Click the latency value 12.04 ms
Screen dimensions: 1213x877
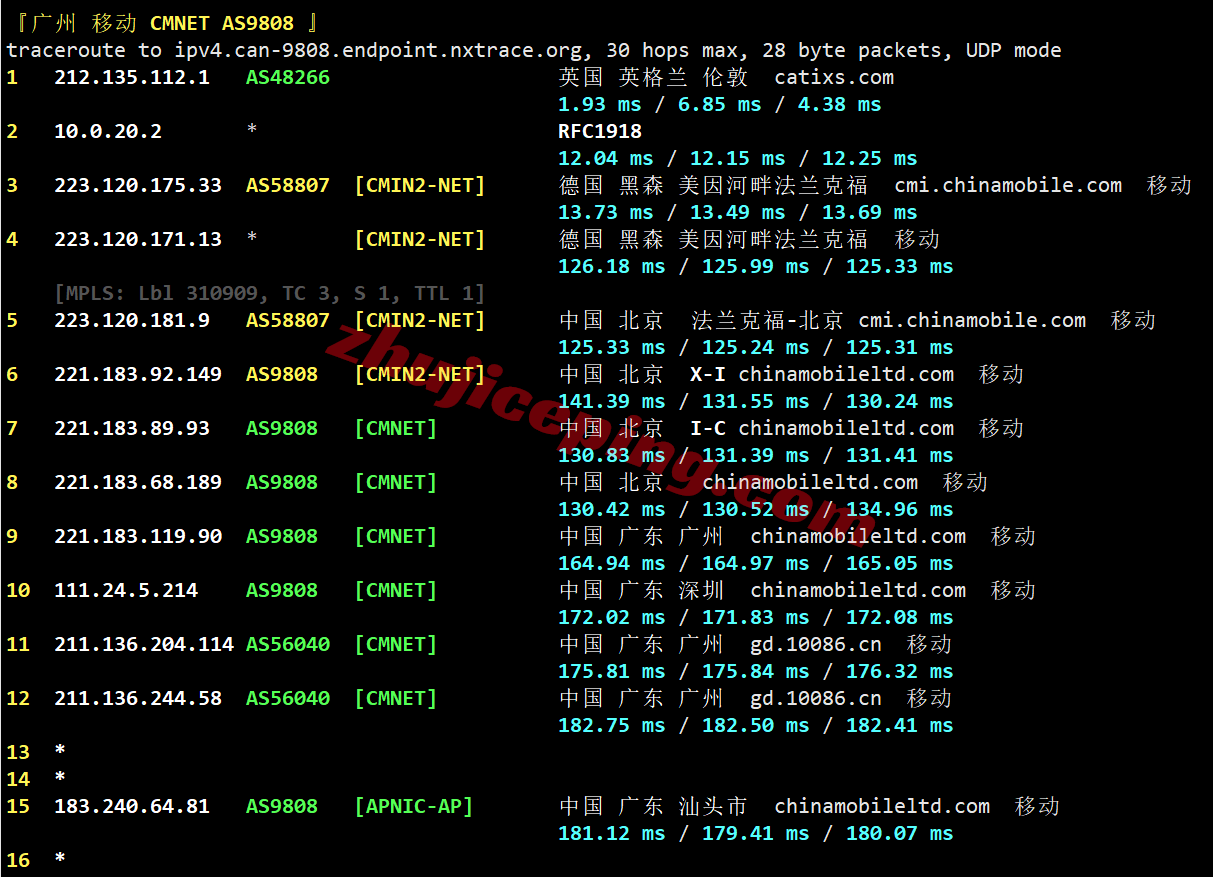click(x=606, y=158)
